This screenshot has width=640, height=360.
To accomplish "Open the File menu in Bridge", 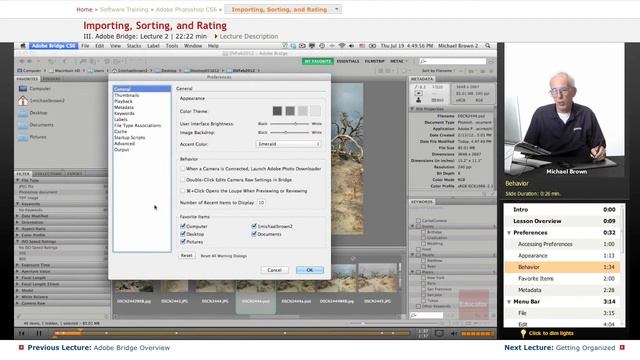I will (85, 46).
